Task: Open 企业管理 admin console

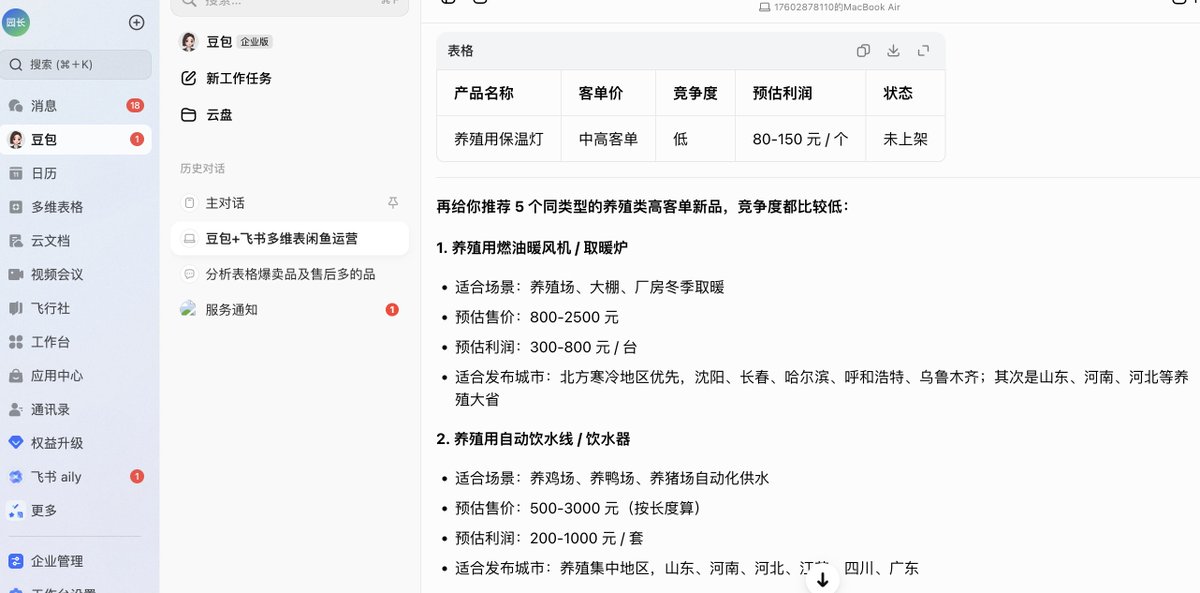Action: [x=76, y=561]
